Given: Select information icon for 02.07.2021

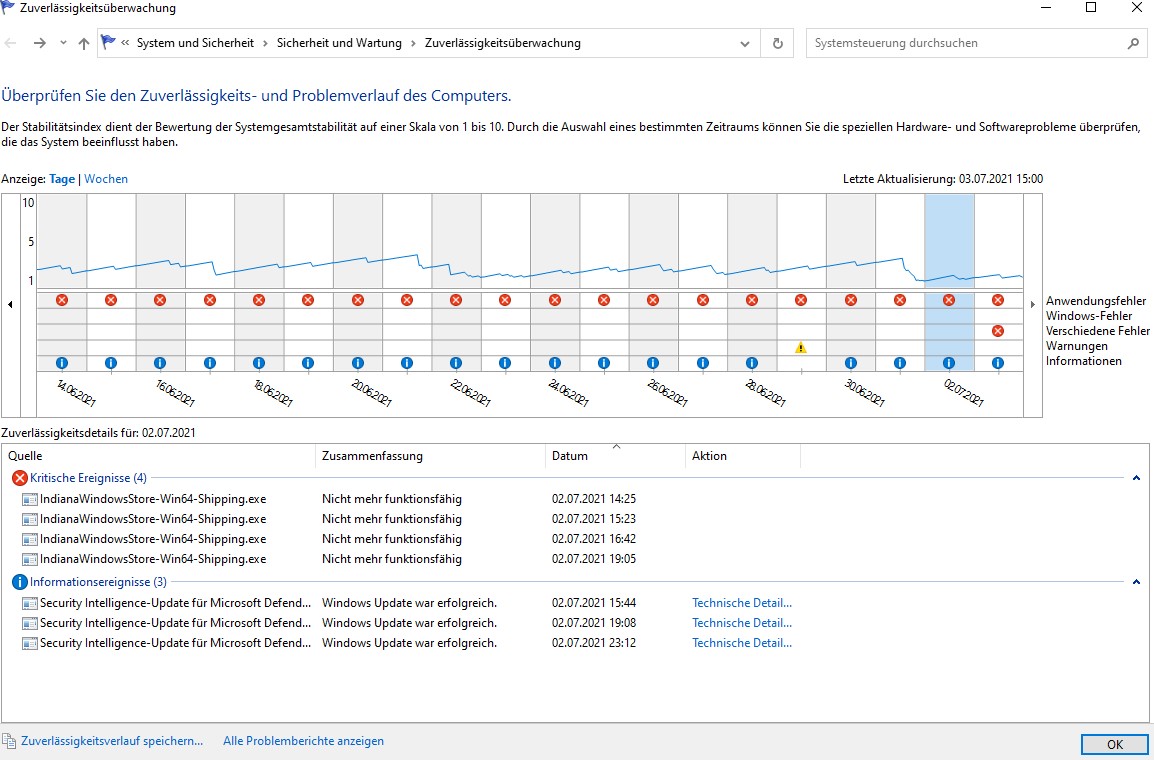Looking at the screenshot, I should click(949, 363).
